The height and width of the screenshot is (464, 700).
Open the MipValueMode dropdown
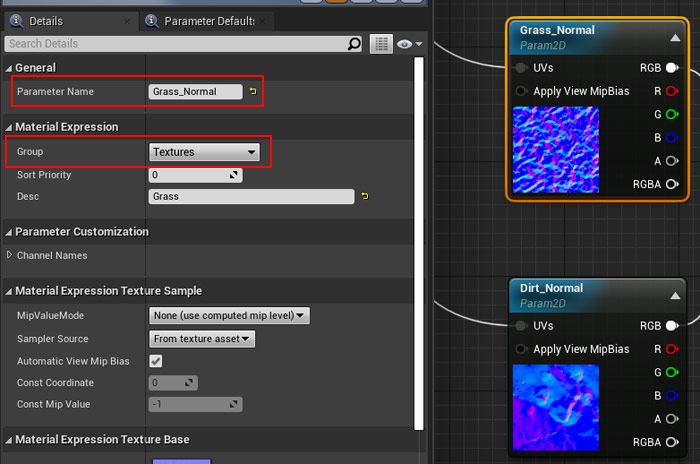point(229,316)
